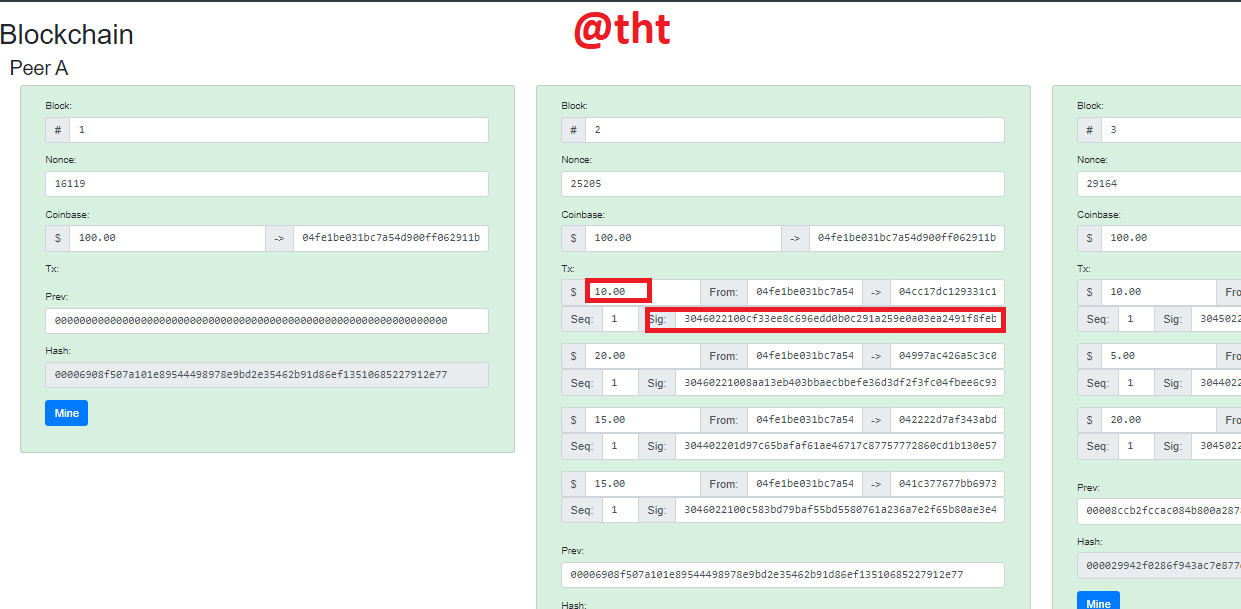1241x609 pixels.
Task: Select signature field starting 30460221008aa13eb
Action: 840,384
